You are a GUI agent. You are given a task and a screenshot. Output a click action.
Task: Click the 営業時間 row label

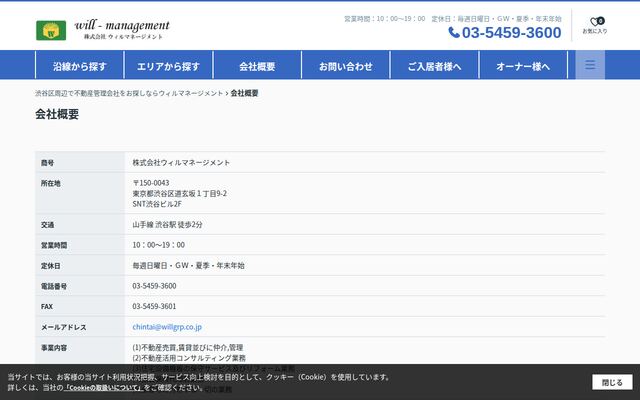coord(54,245)
